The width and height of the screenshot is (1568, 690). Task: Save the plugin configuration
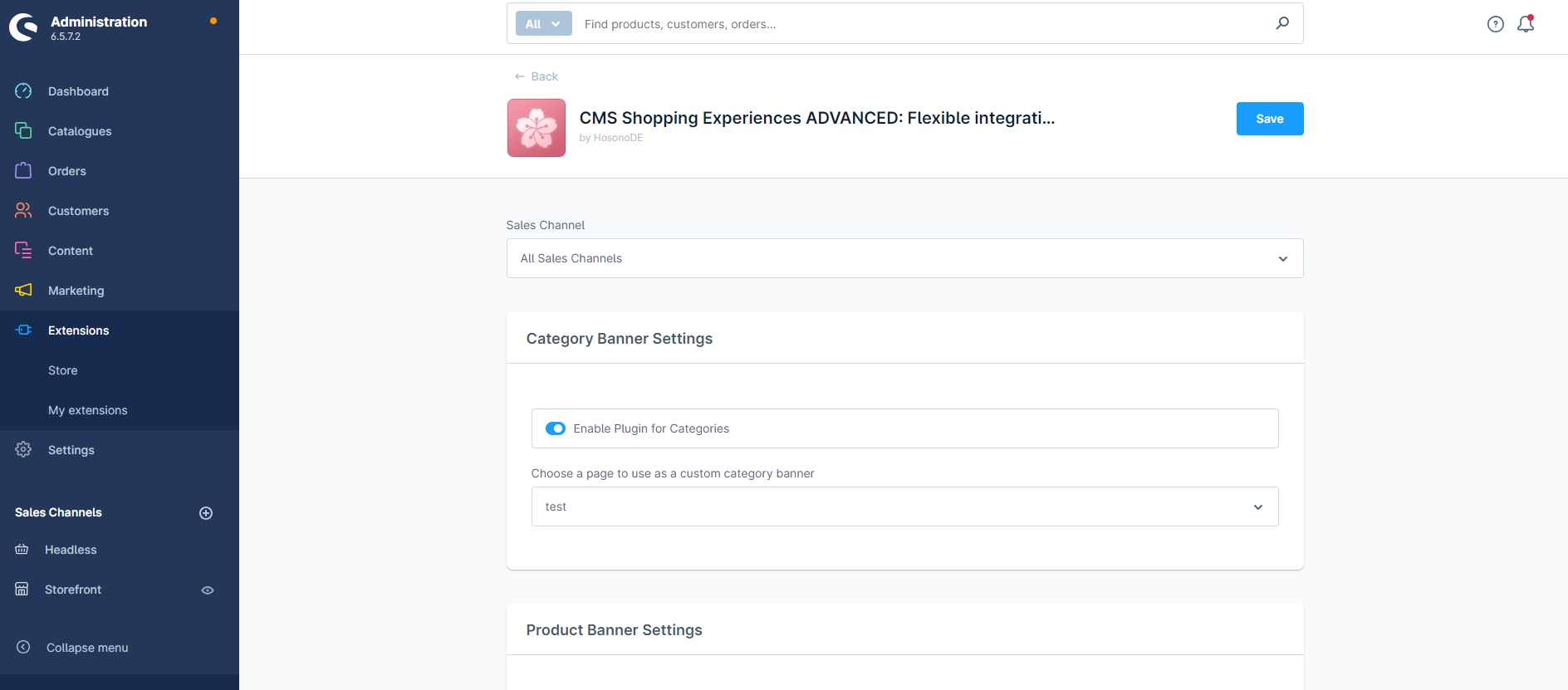1269,119
